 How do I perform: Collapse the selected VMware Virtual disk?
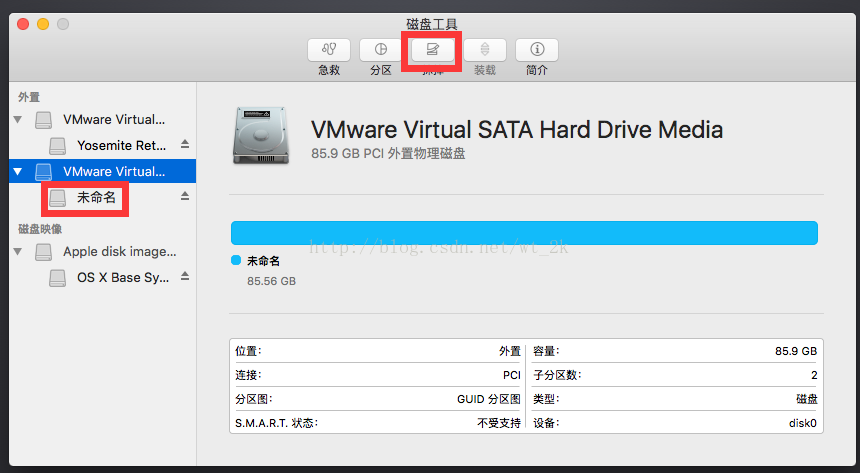[x=18, y=172]
